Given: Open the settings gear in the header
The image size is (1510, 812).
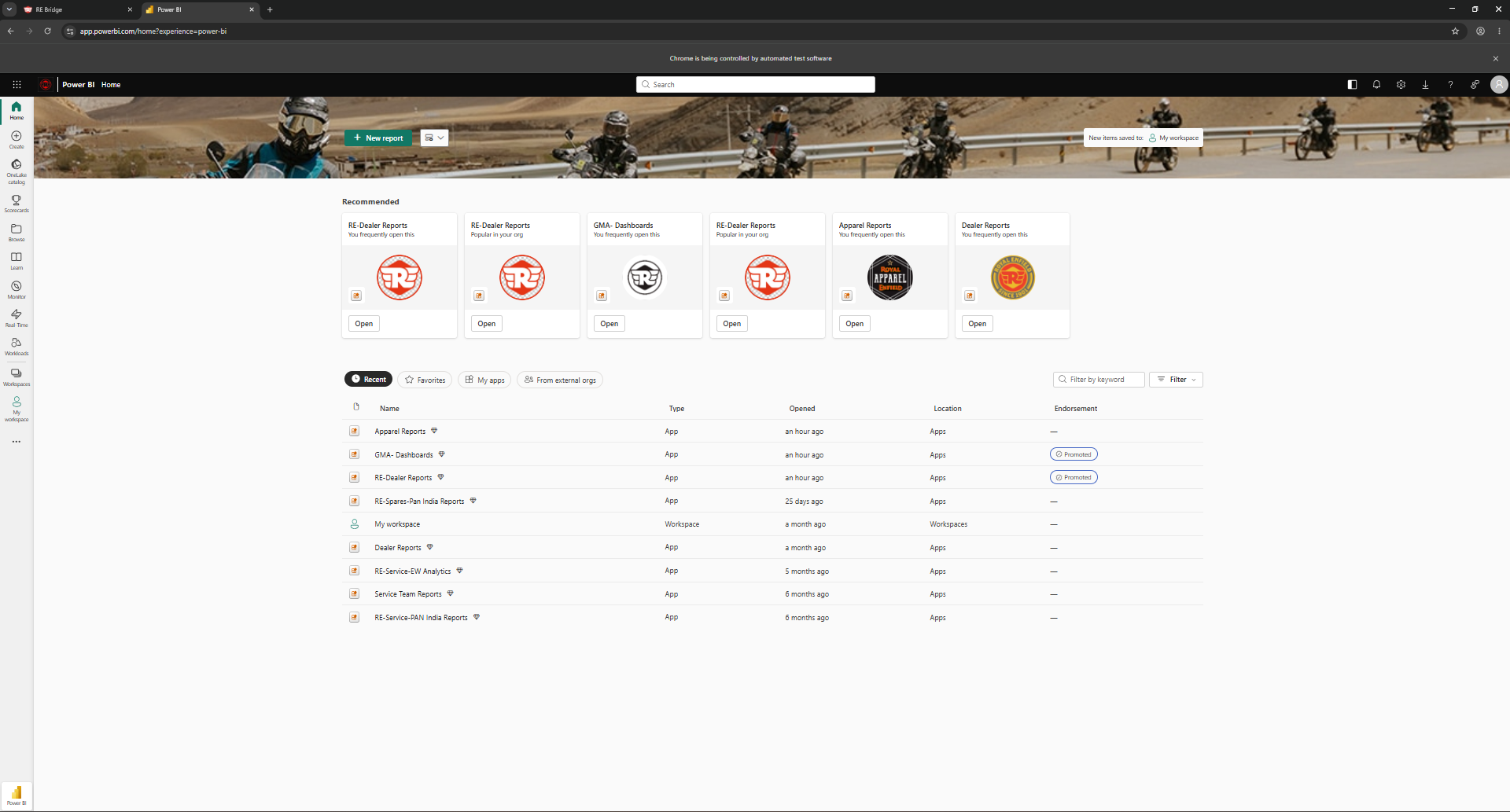Looking at the screenshot, I should click(1401, 85).
